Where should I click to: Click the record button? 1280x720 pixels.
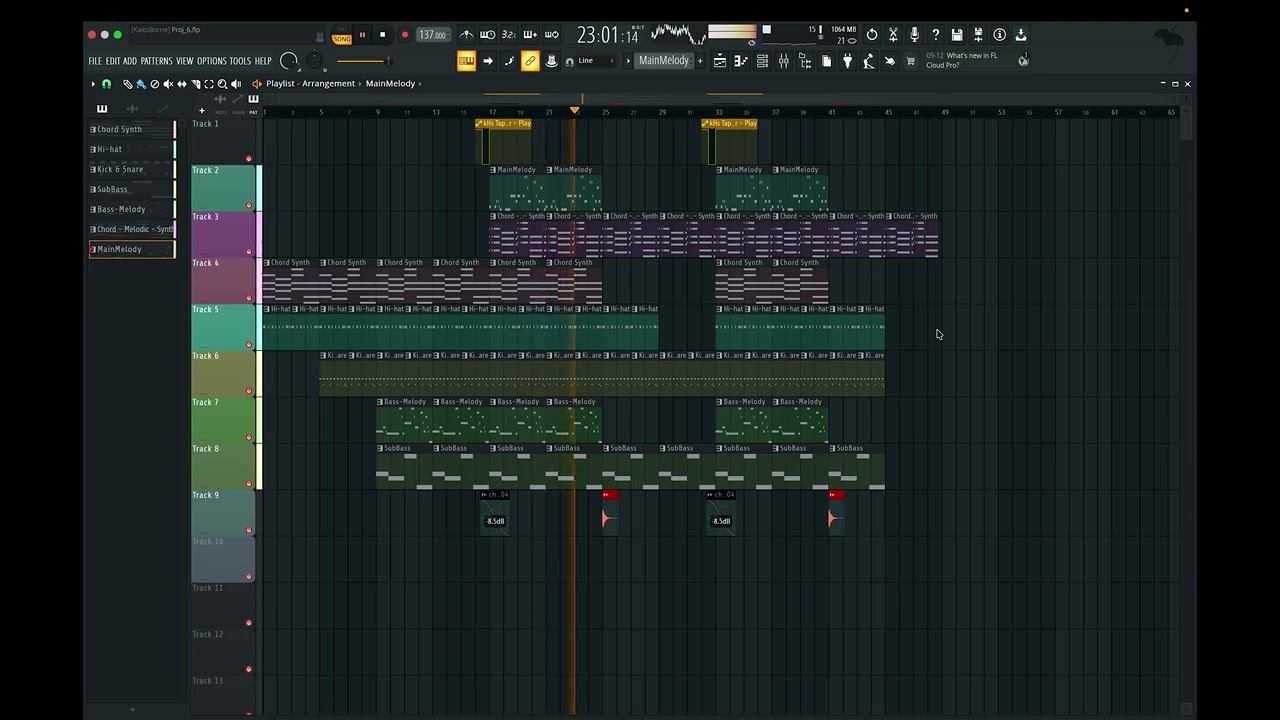pos(405,35)
